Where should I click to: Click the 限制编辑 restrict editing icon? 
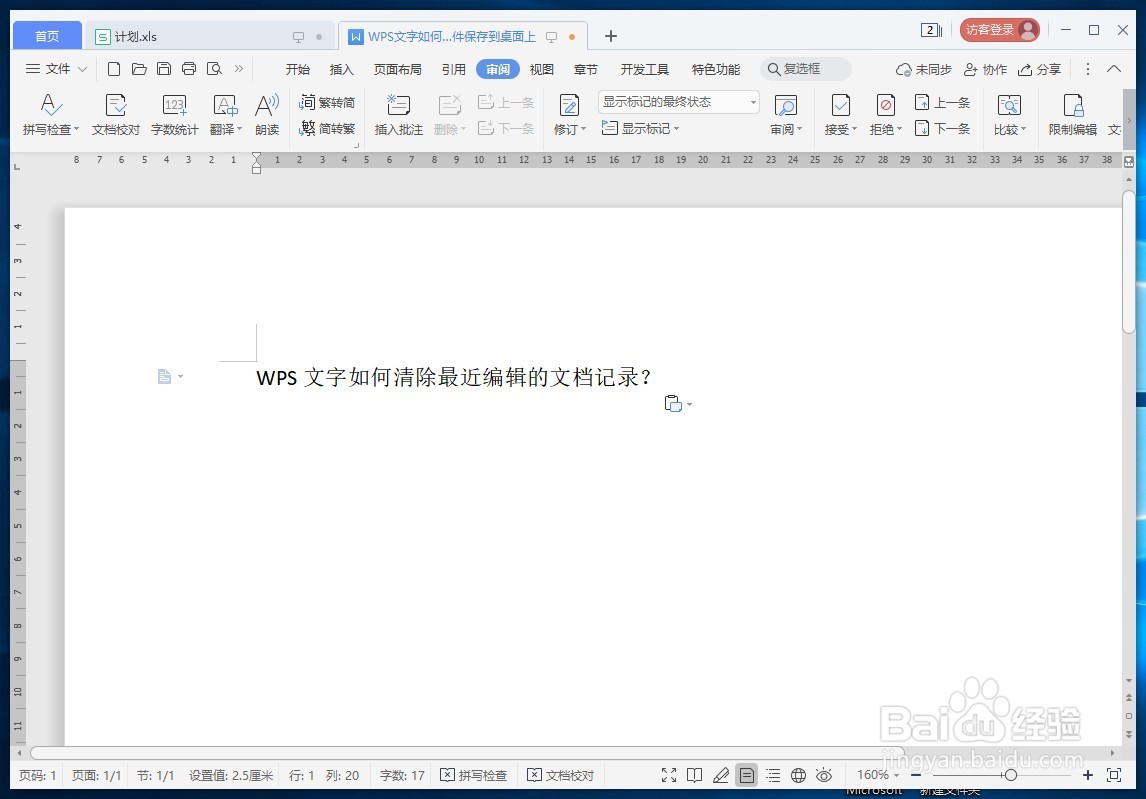(x=1072, y=115)
